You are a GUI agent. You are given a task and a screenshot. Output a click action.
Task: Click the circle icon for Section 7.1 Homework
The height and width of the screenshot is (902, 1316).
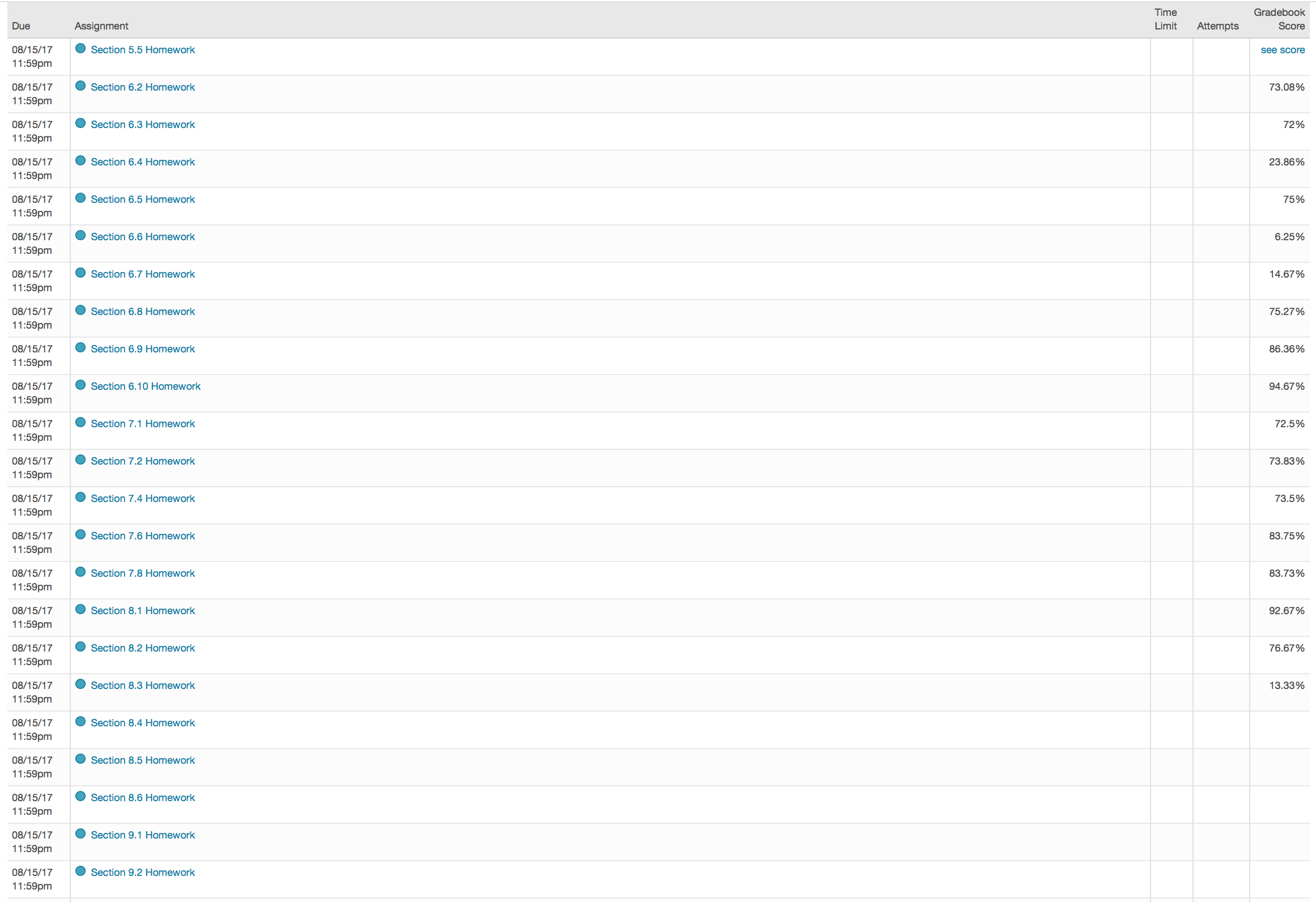(80, 423)
